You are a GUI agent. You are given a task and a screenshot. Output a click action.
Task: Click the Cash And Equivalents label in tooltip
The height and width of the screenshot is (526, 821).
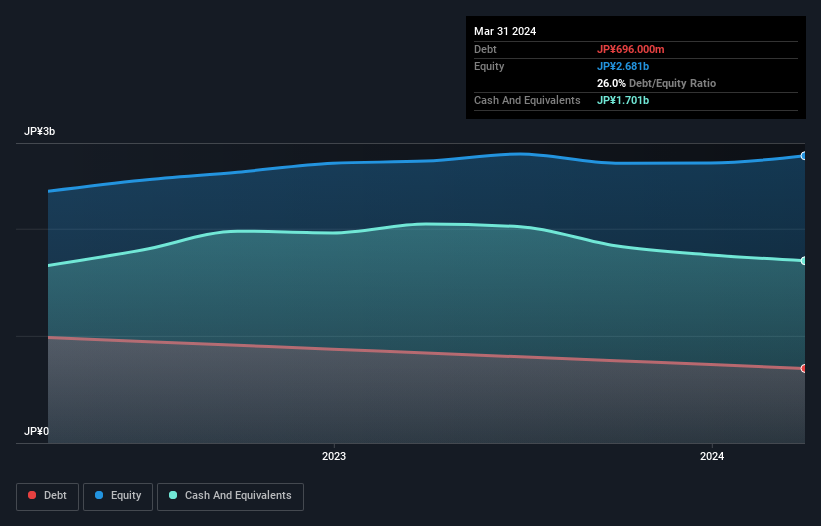coord(527,100)
